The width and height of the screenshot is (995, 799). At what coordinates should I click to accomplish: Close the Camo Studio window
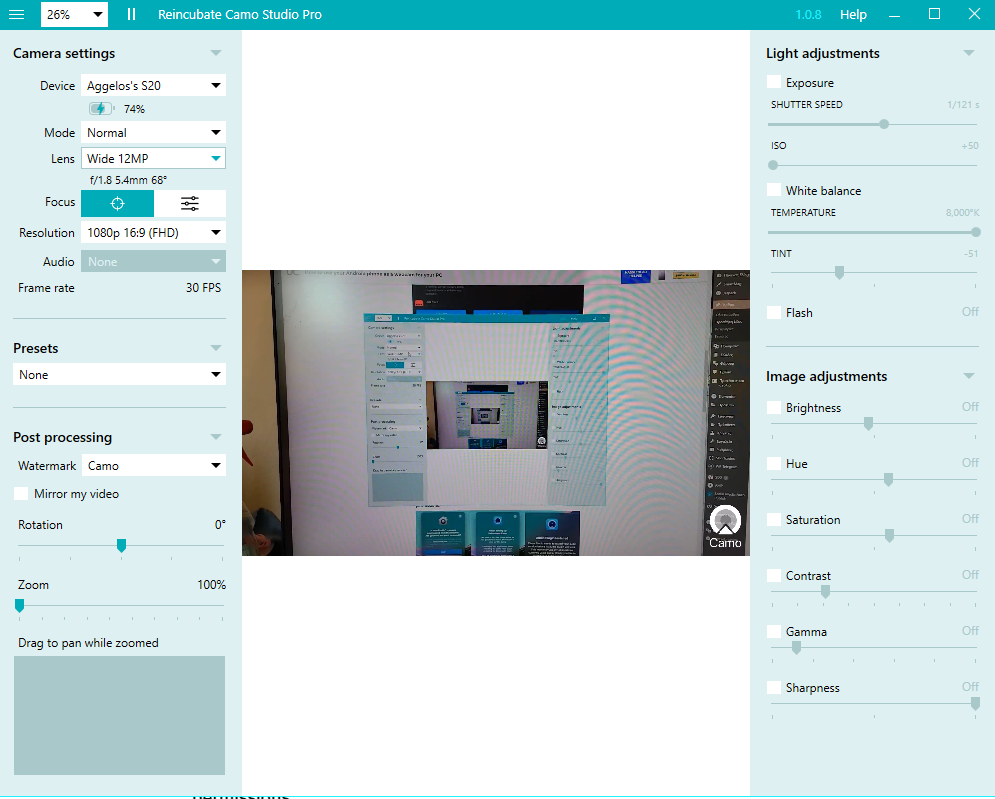[x=974, y=14]
